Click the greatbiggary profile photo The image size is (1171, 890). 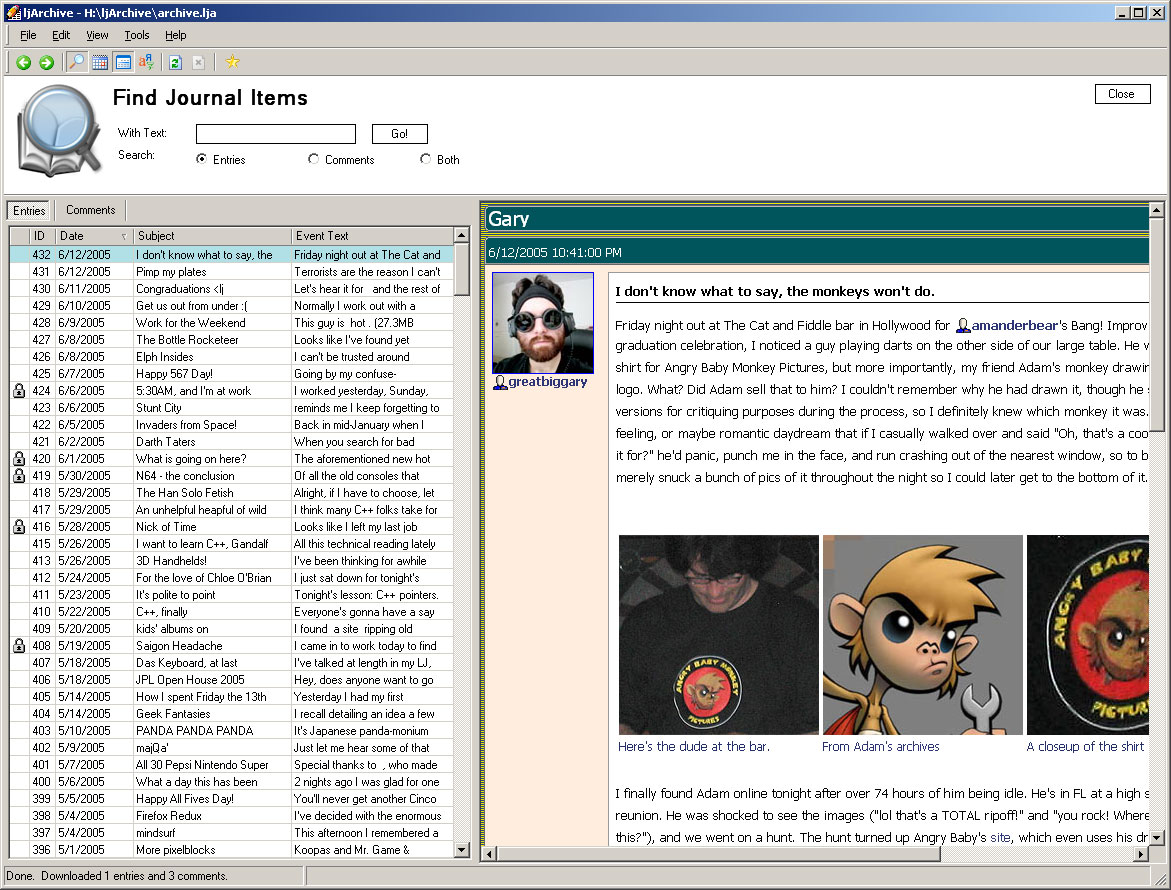(x=543, y=323)
